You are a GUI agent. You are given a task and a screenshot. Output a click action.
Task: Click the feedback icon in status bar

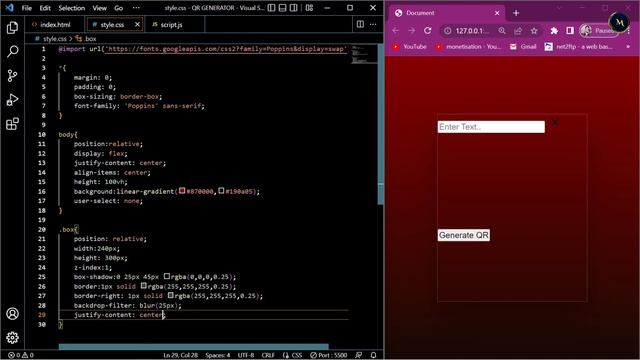(358, 355)
